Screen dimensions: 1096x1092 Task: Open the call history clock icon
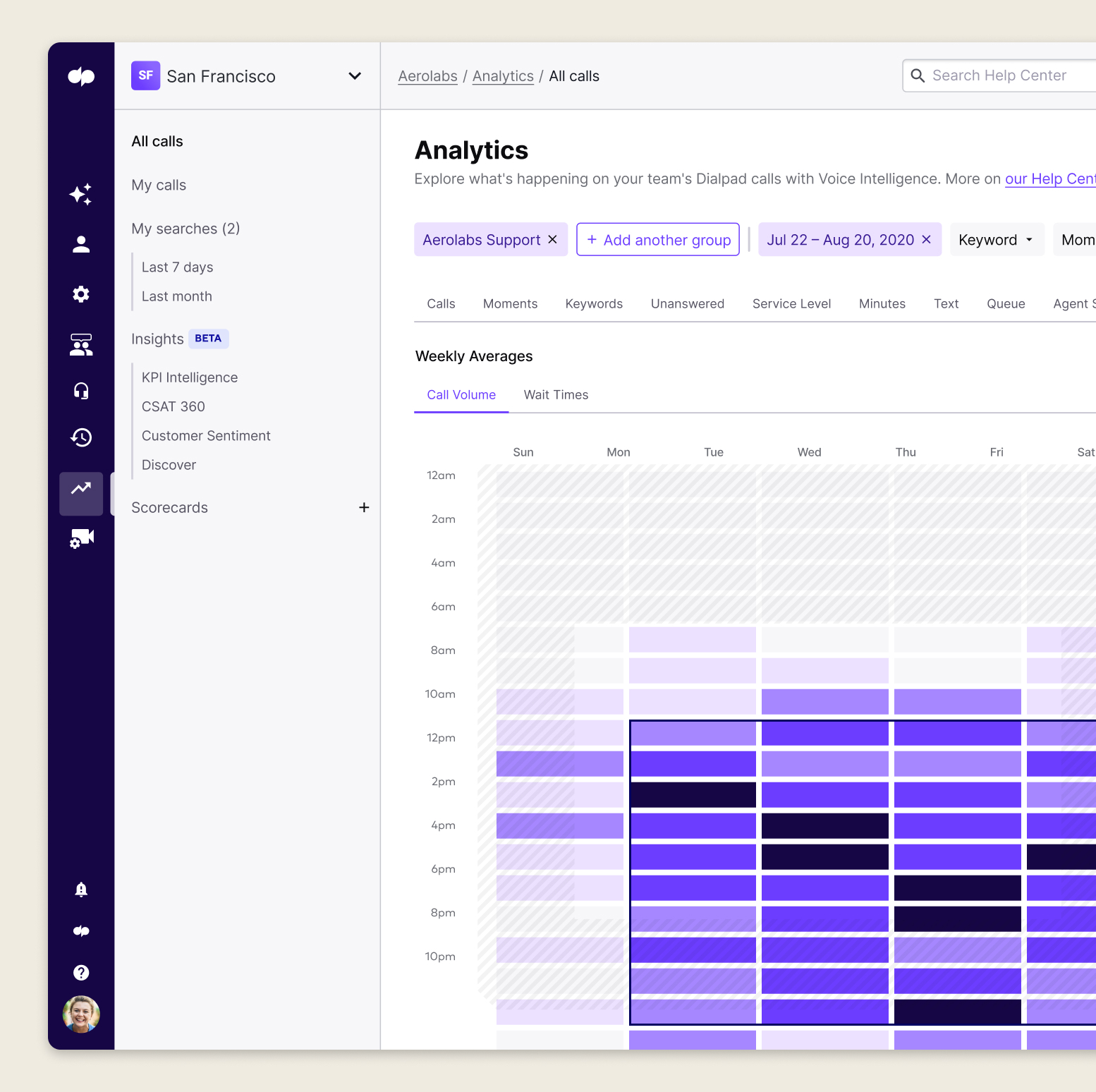[81, 437]
